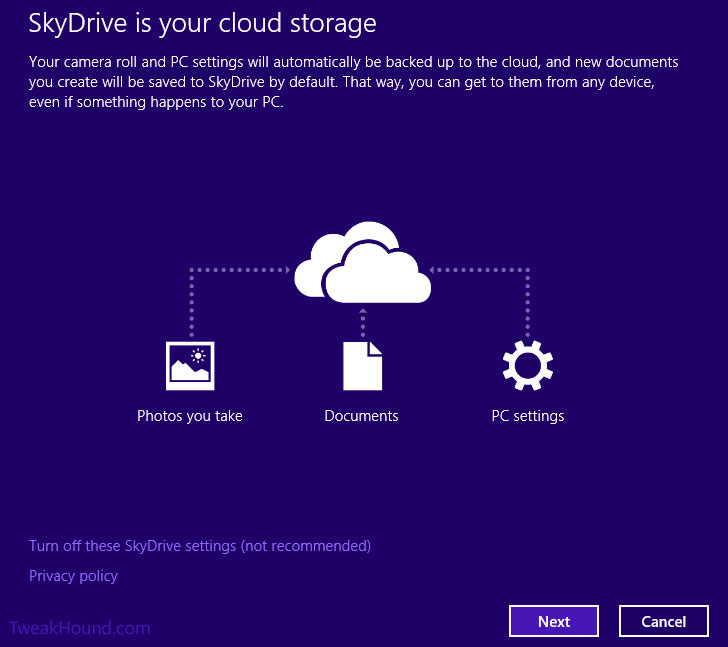The width and height of the screenshot is (728, 647).
Task: Cancel the SkyDrive setup
Action: (663, 621)
